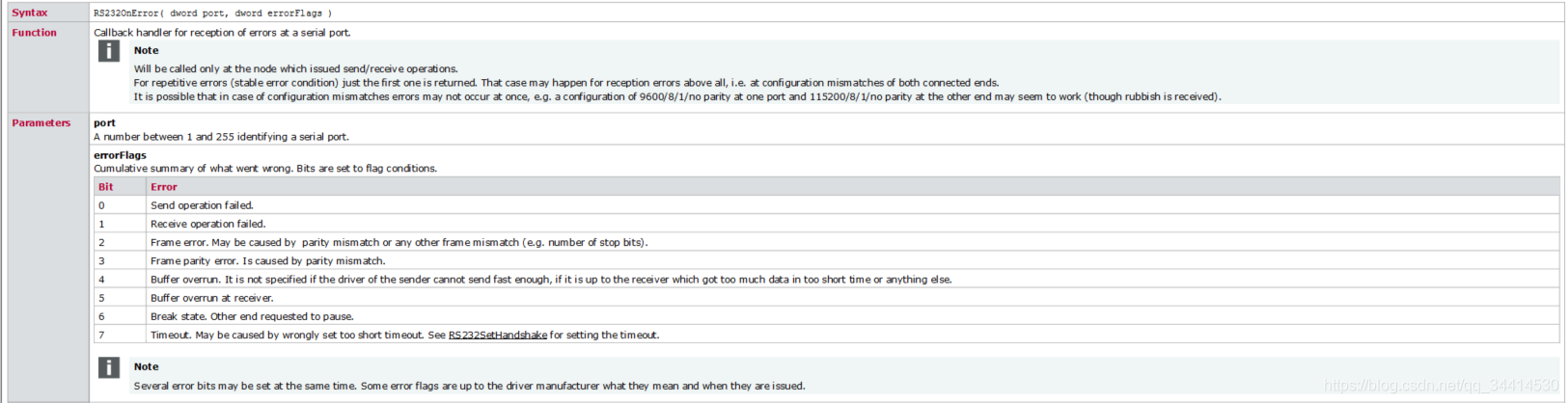Click the RS232OnError syntax code line
Image resolution: width=1568 pixels, height=403 pixels.
click(212, 13)
